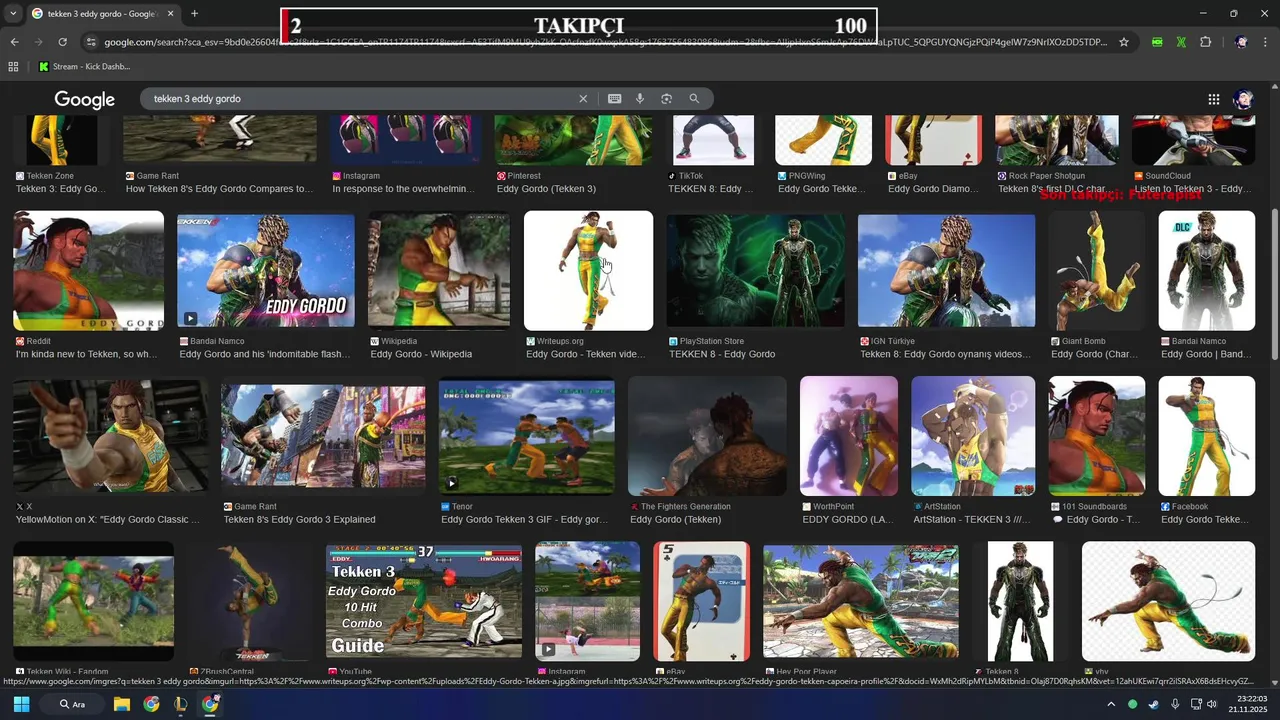The height and width of the screenshot is (720, 1280).
Task: Clear the Google search box text
Action: [x=583, y=99]
